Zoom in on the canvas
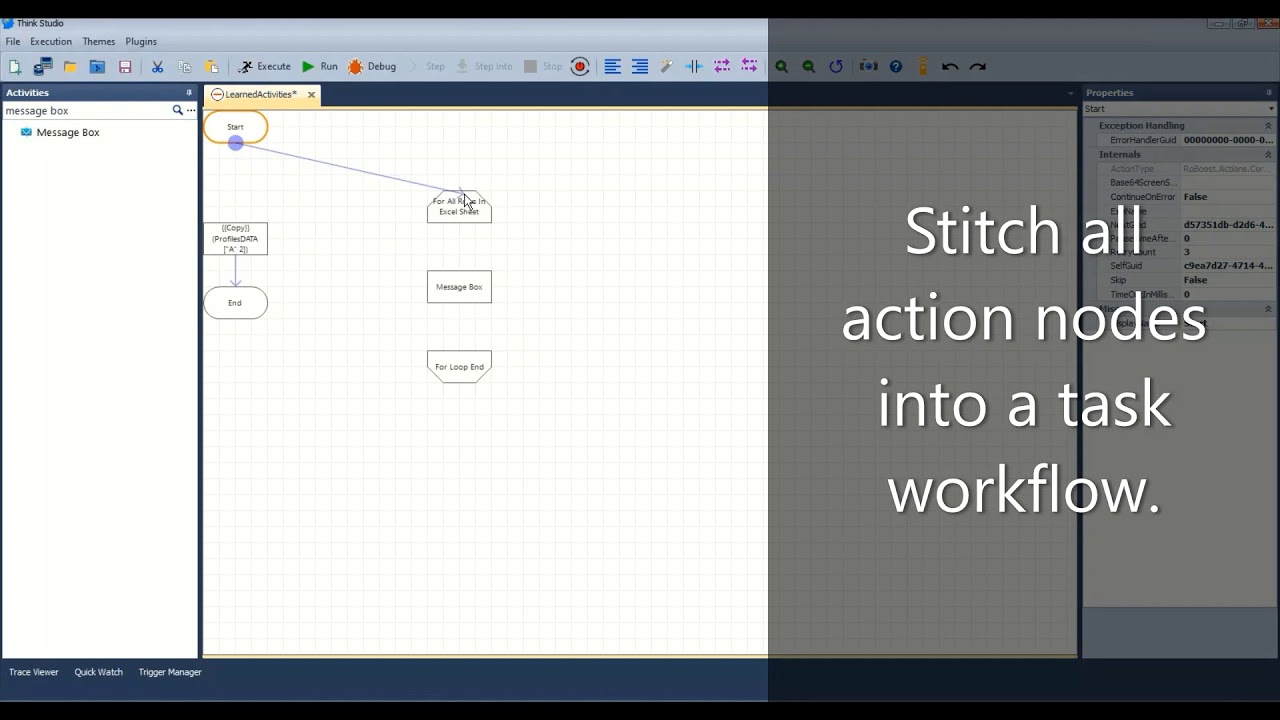 tap(782, 67)
